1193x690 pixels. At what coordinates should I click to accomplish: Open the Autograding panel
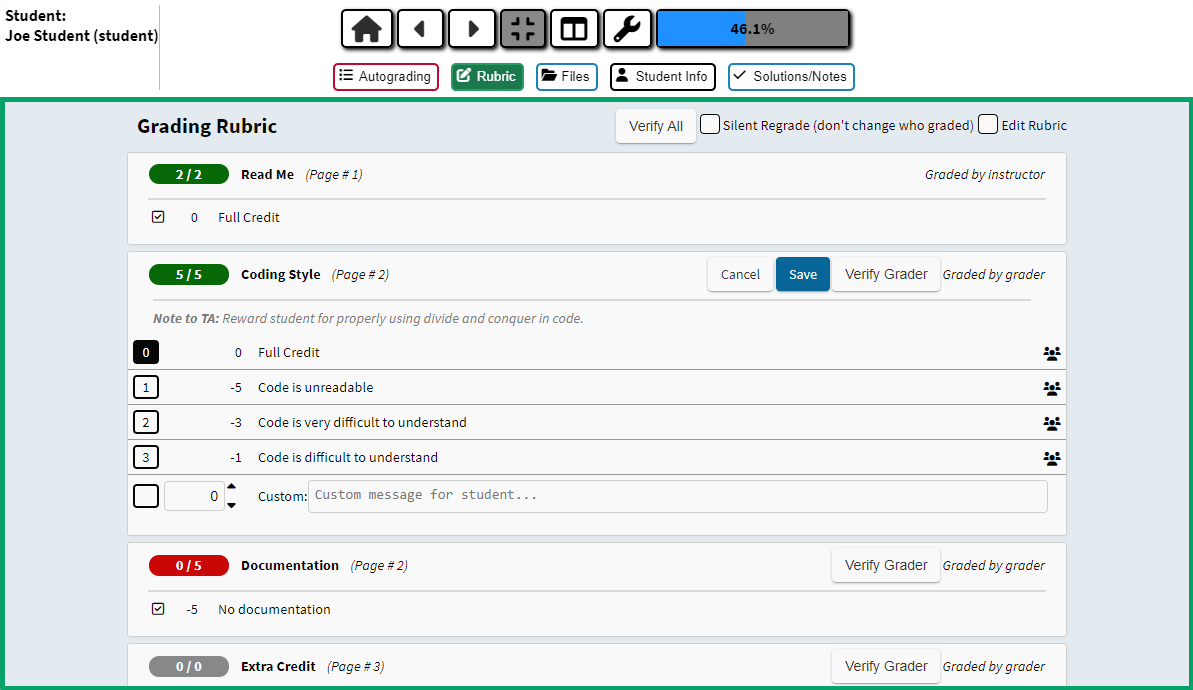pos(386,77)
